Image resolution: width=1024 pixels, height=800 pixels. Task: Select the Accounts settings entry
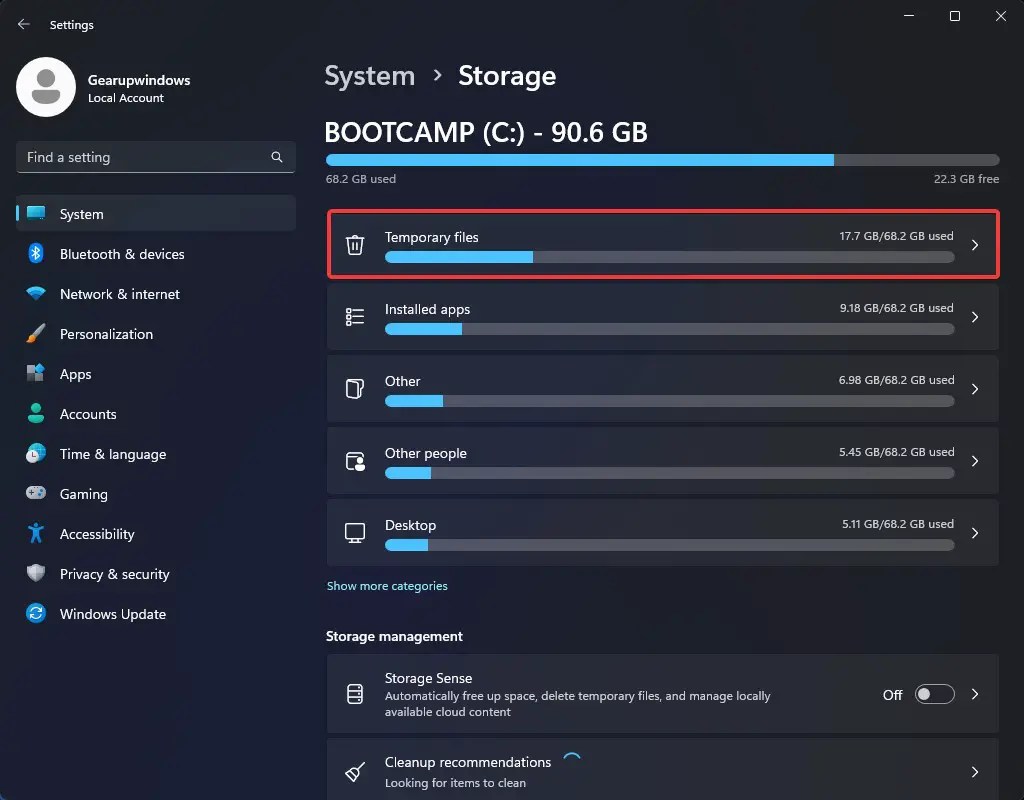tap(90, 414)
